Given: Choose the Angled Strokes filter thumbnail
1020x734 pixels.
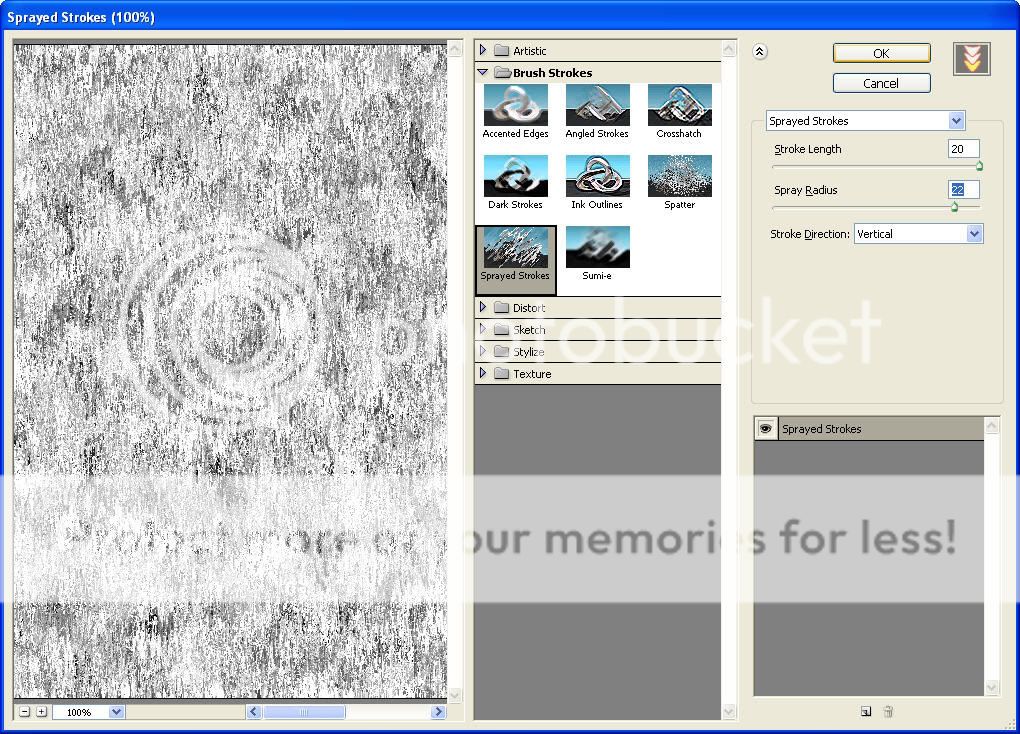Looking at the screenshot, I should pos(597,105).
